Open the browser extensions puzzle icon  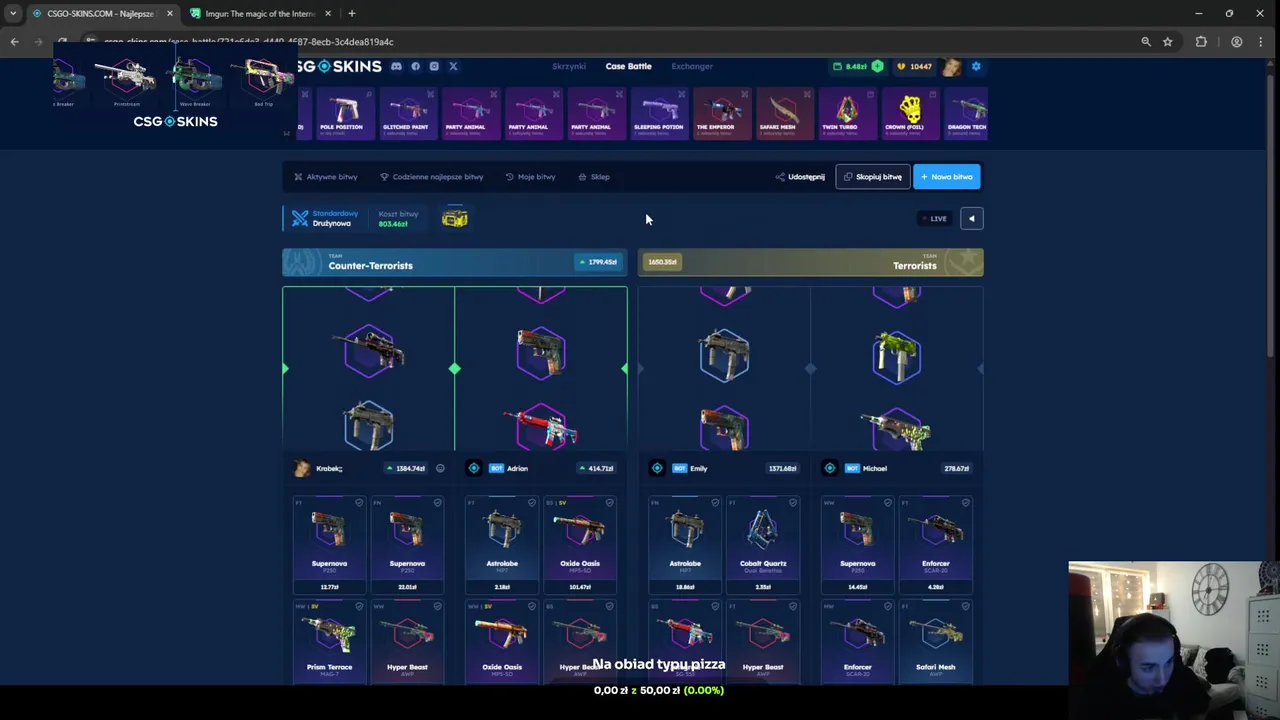[1201, 42]
